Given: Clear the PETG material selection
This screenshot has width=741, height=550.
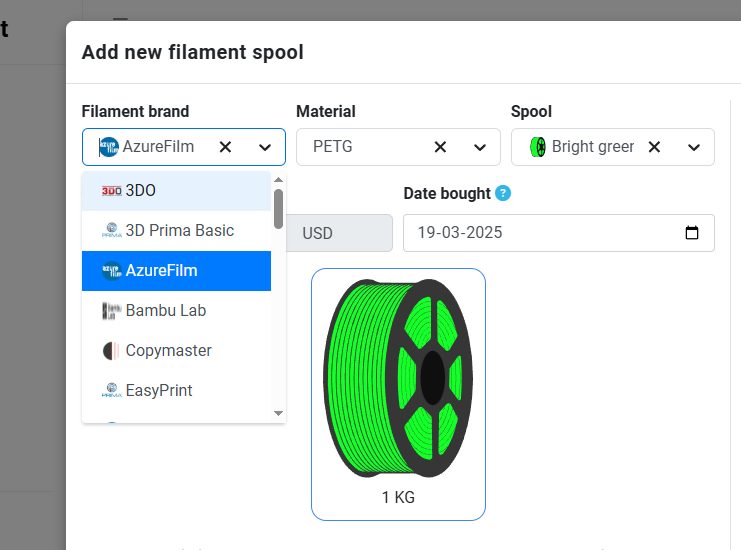Looking at the screenshot, I should click(x=440, y=147).
